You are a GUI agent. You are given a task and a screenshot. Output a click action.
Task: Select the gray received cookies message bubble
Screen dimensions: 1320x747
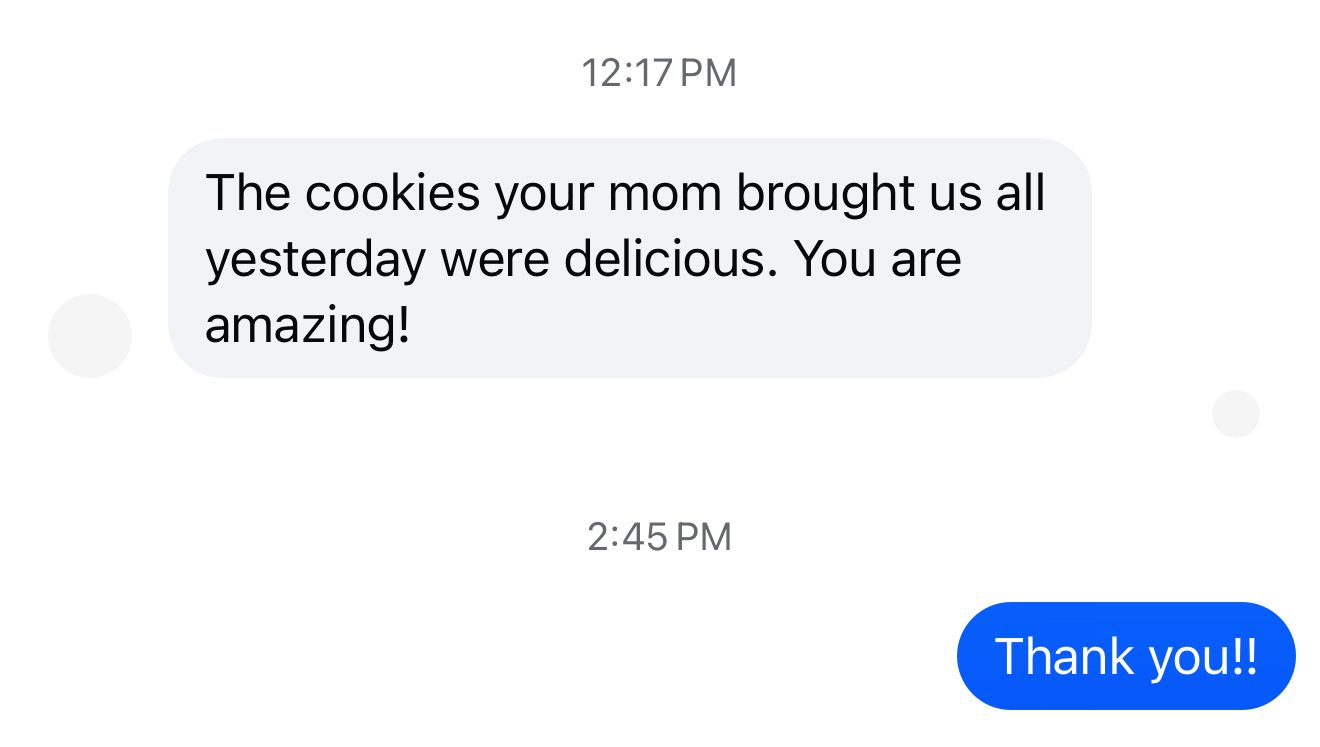tap(629, 258)
